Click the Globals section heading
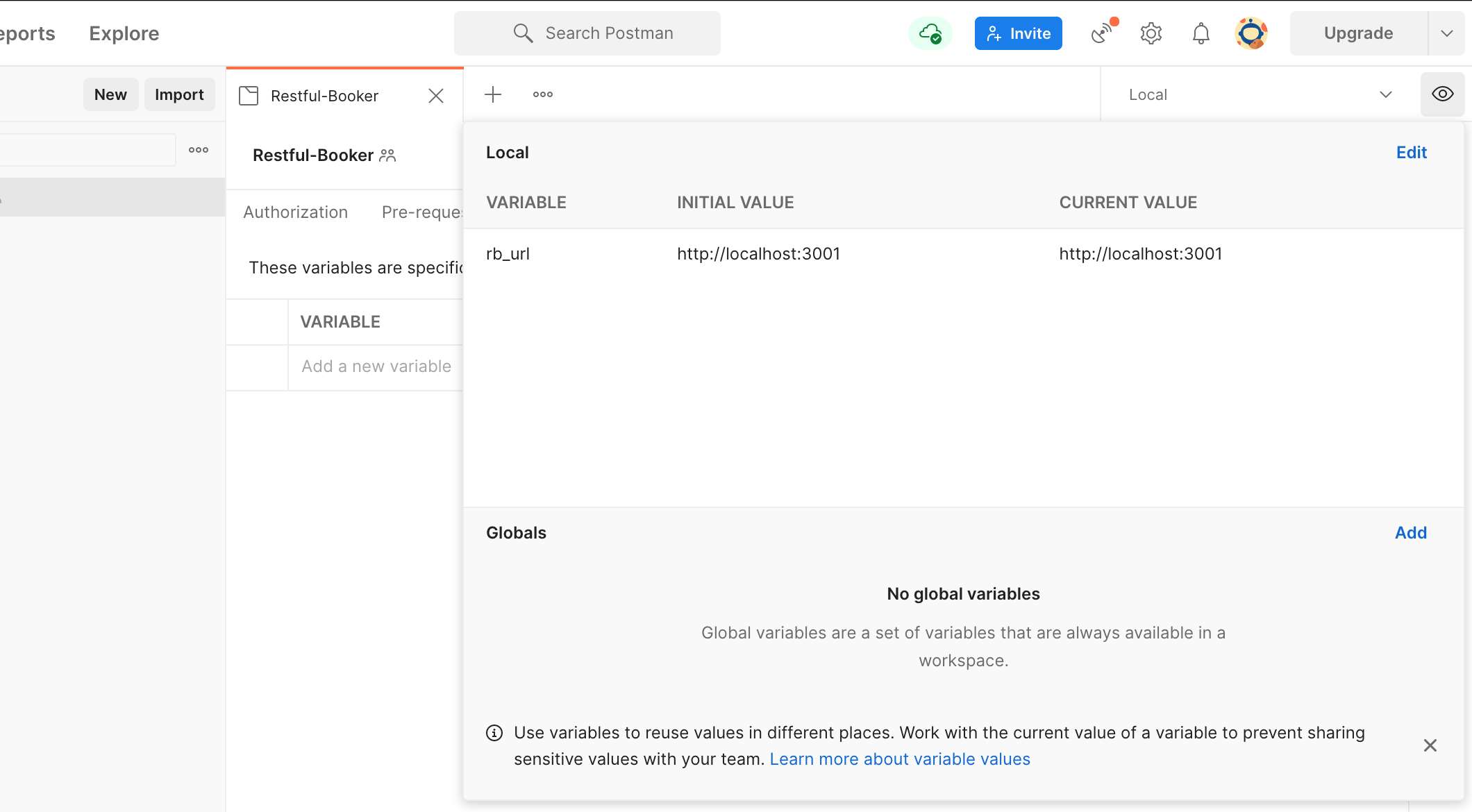Screen dimensions: 1472x812 tap(516, 533)
